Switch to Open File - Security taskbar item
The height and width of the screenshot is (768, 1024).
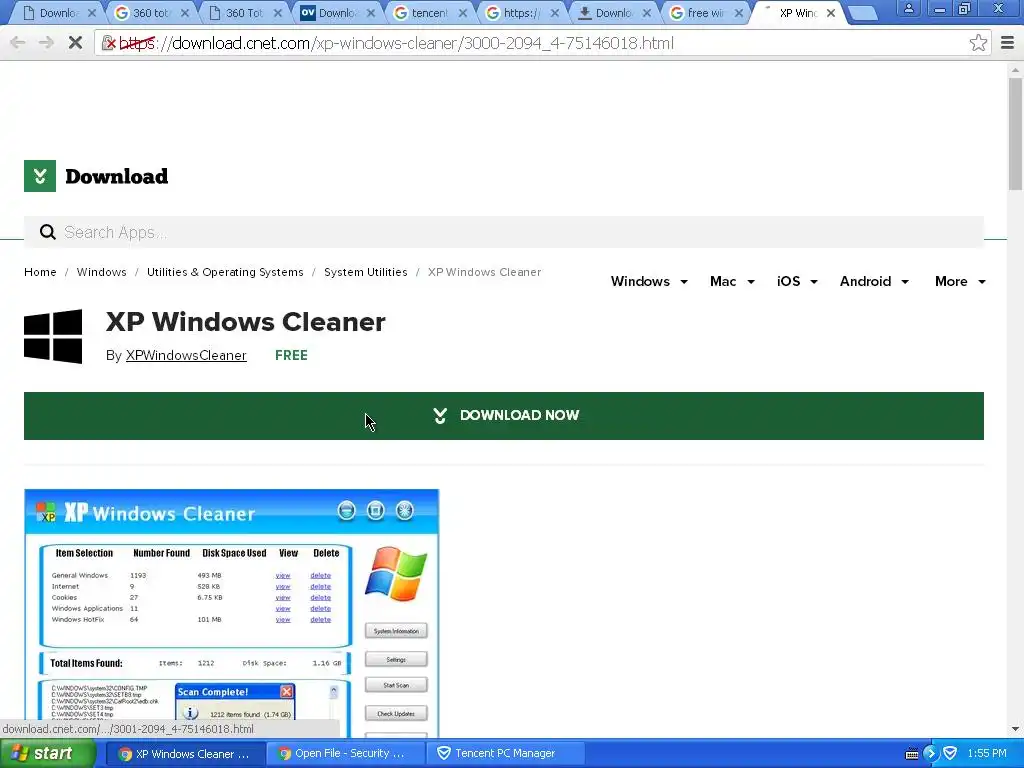344,754
